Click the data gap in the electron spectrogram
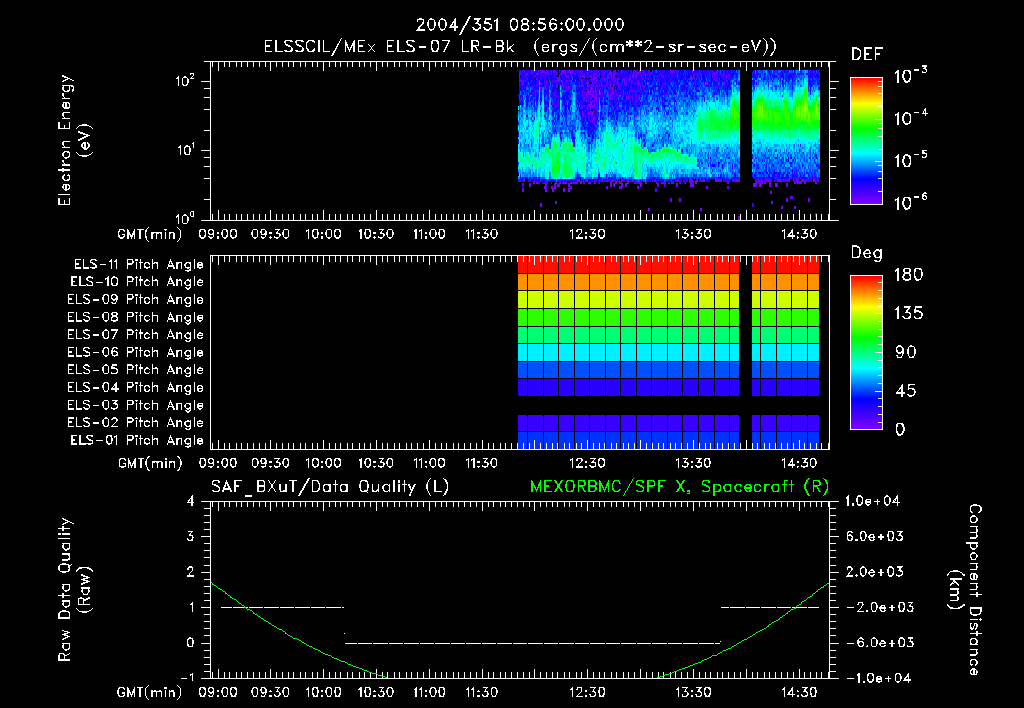Viewport: 1024px width, 708px height. coord(746,125)
